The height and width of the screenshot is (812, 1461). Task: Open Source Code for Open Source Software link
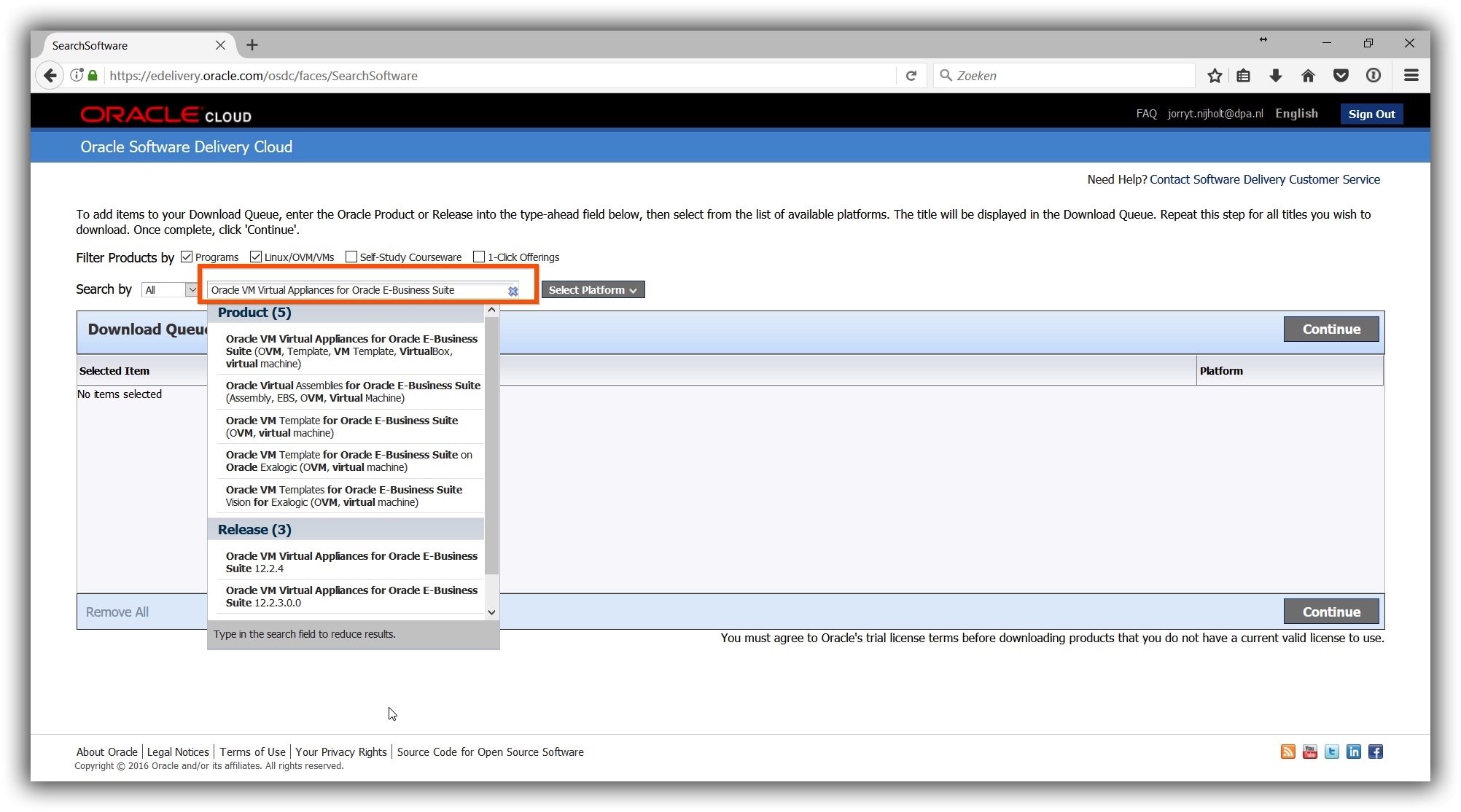tap(491, 752)
